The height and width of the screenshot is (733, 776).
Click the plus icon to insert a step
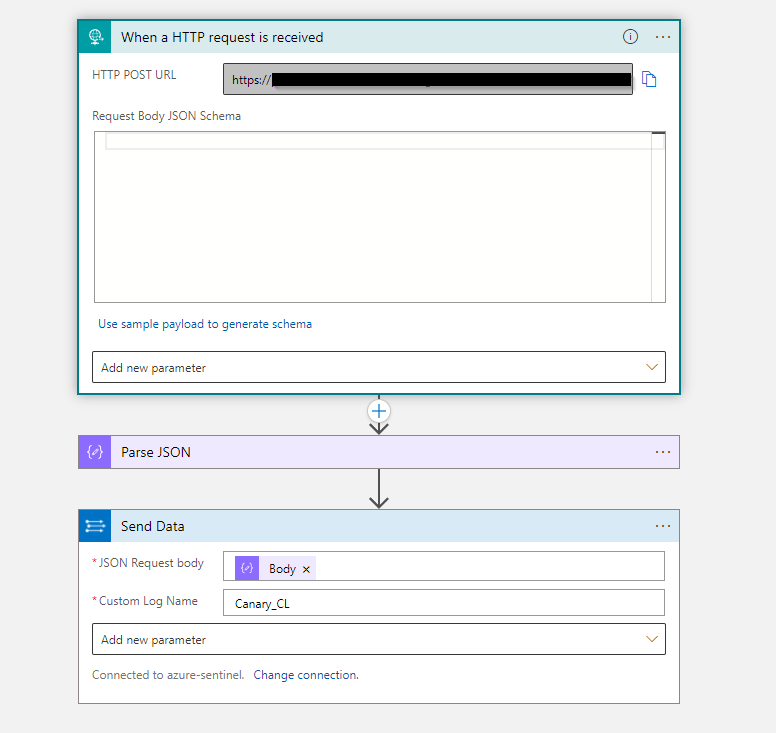pyautogui.click(x=379, y=411)
